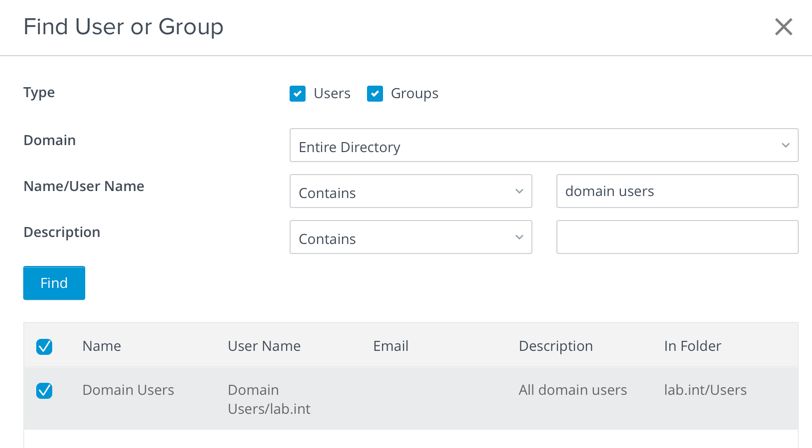Click the Domain Users/lab.int user name cell
The image size is (812, 448).
pyautogui.click(x=268, y=399)
